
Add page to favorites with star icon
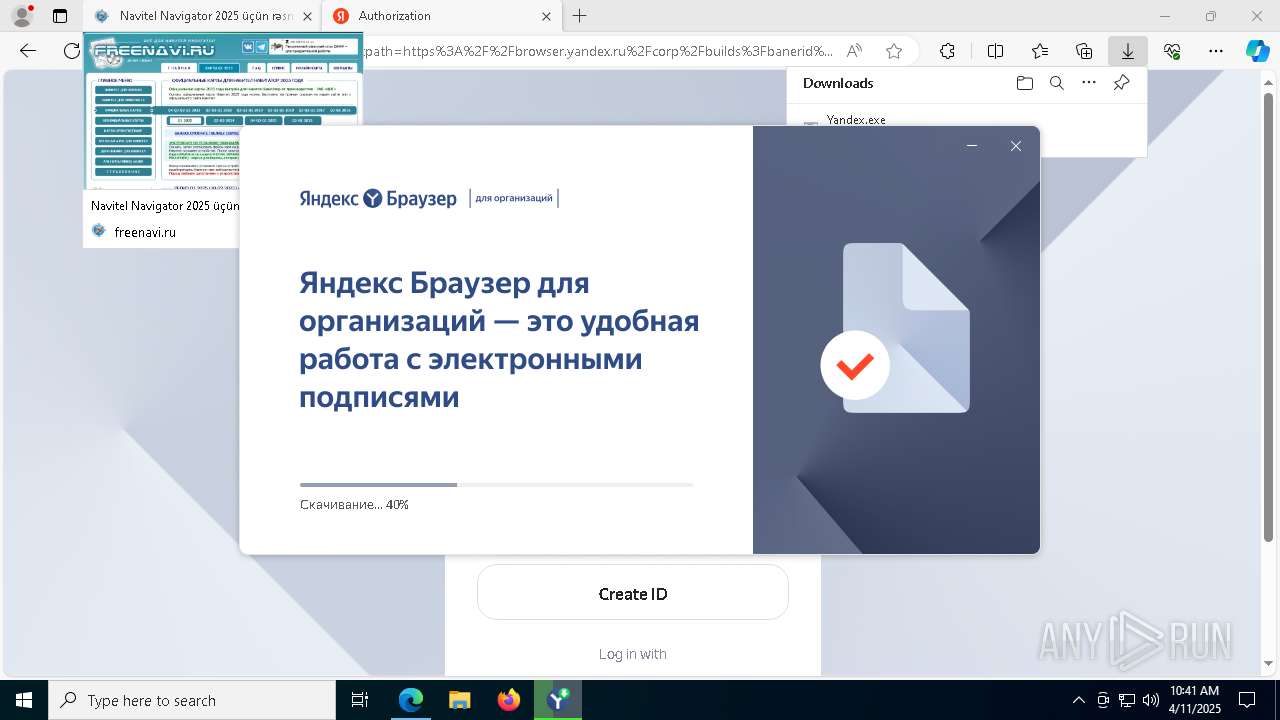[x=894, y=51]
